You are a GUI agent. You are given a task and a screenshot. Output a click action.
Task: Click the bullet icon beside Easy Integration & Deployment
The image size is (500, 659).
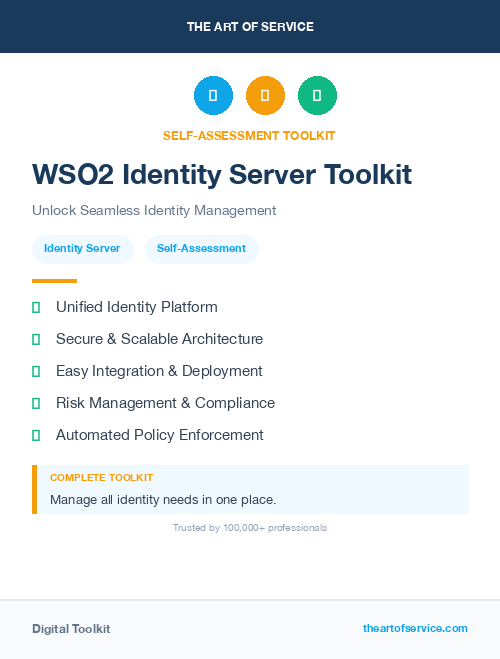pos(36,371)
